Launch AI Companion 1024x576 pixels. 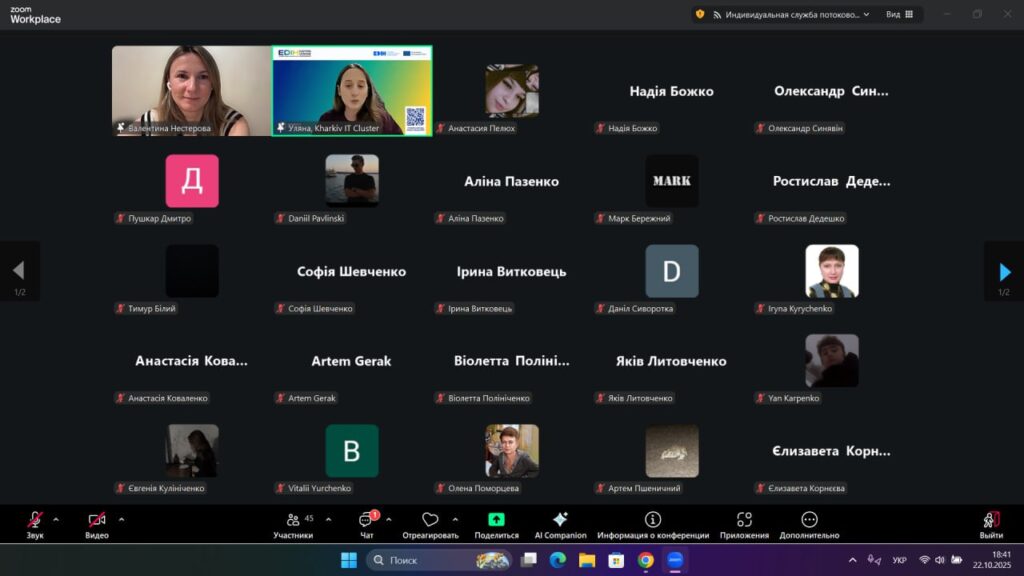560,520
